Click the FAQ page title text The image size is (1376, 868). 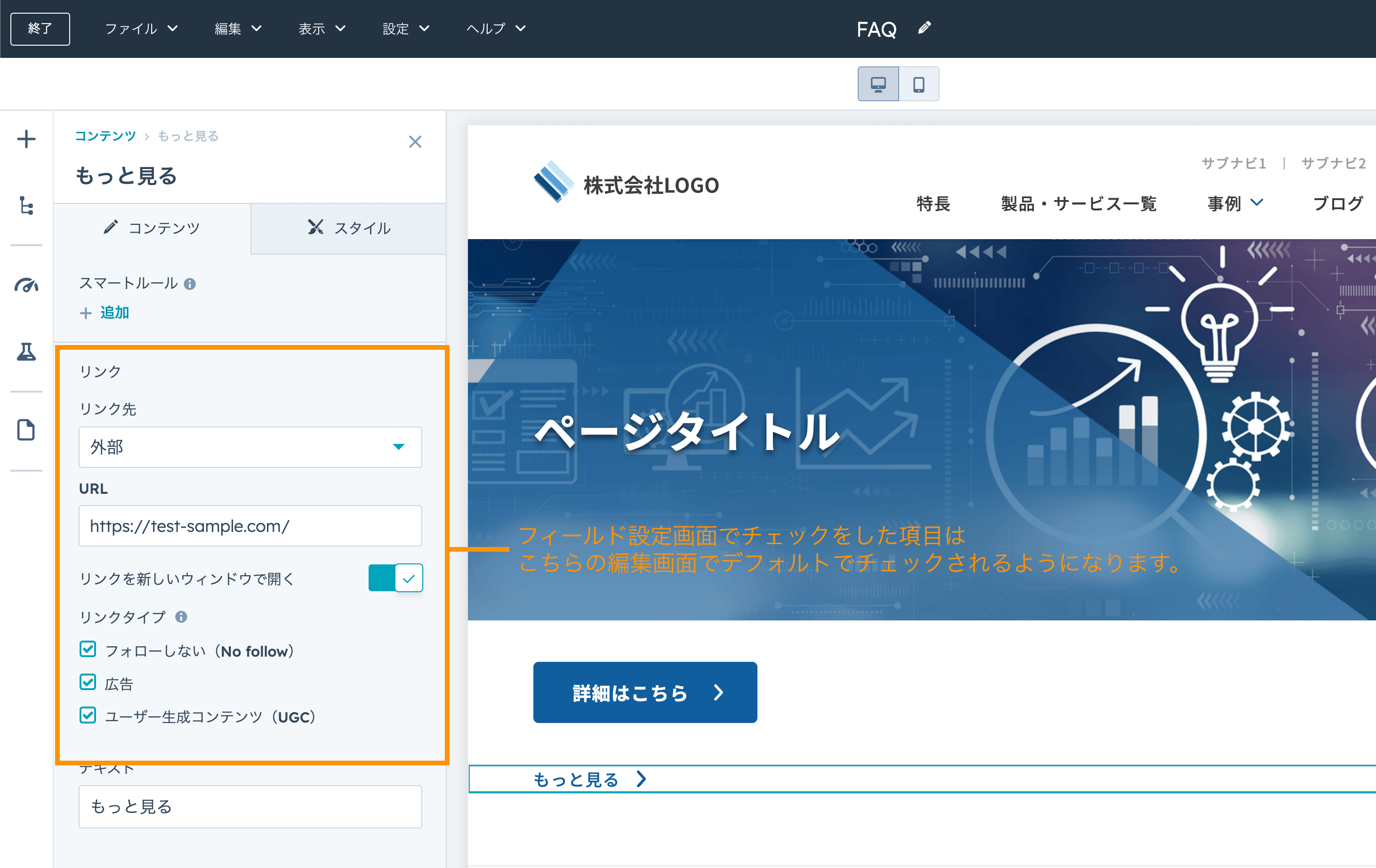[x=877, y=29]
